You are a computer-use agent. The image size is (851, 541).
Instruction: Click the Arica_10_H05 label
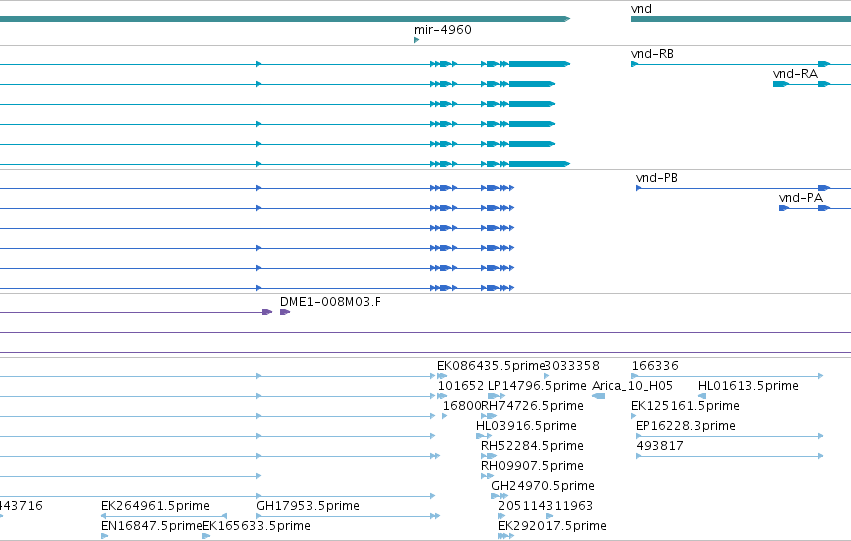click(632, 386)
